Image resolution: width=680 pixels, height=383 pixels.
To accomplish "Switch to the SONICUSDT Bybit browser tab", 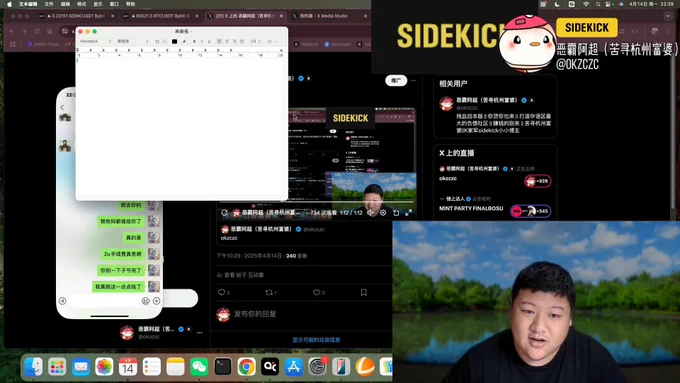I will click(76, 16).
